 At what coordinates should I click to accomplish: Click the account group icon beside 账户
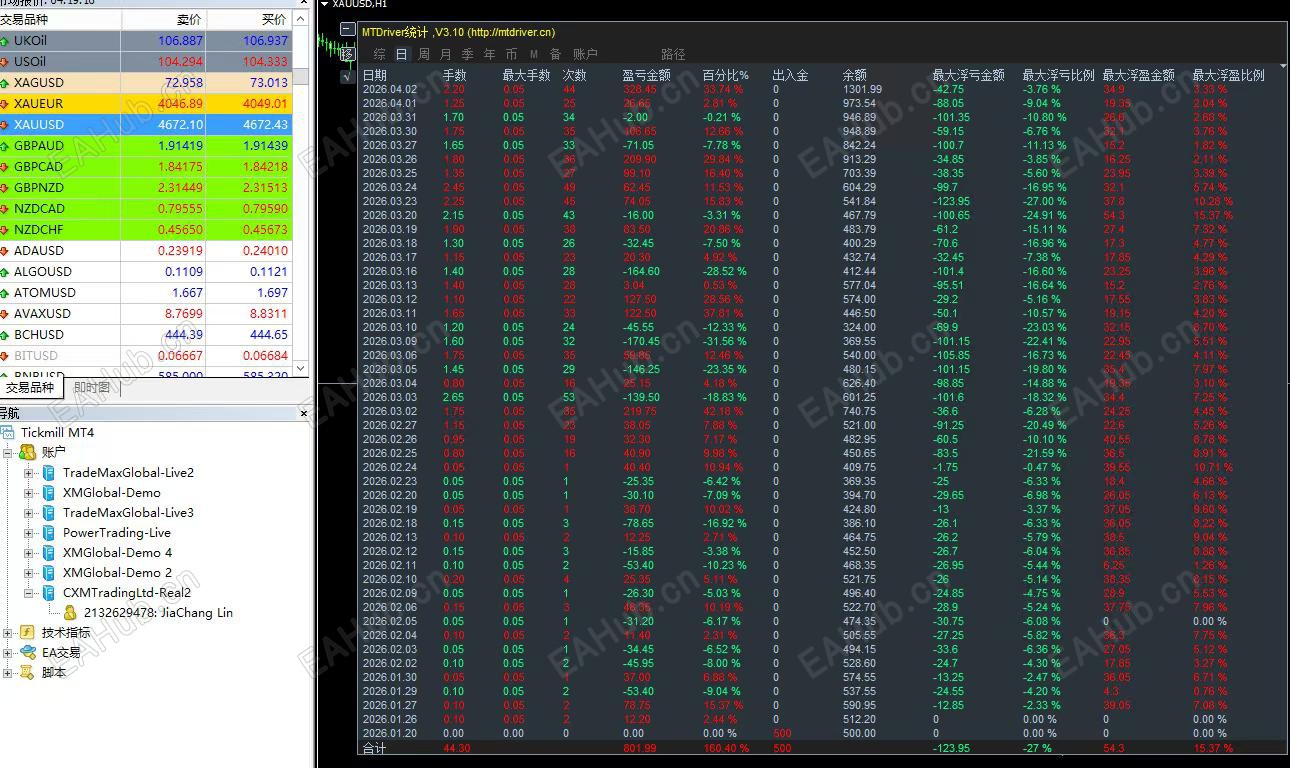tap(27, 452)
